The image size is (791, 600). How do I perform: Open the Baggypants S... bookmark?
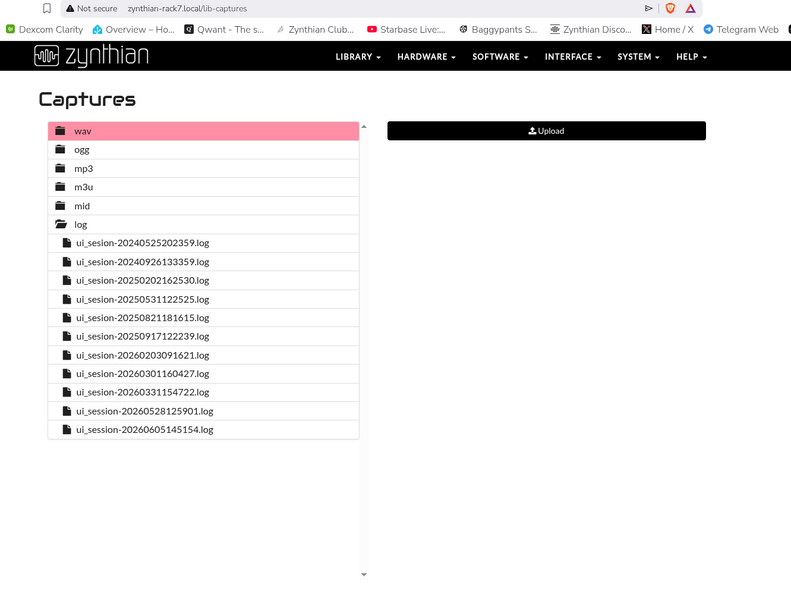coord(498,29)
